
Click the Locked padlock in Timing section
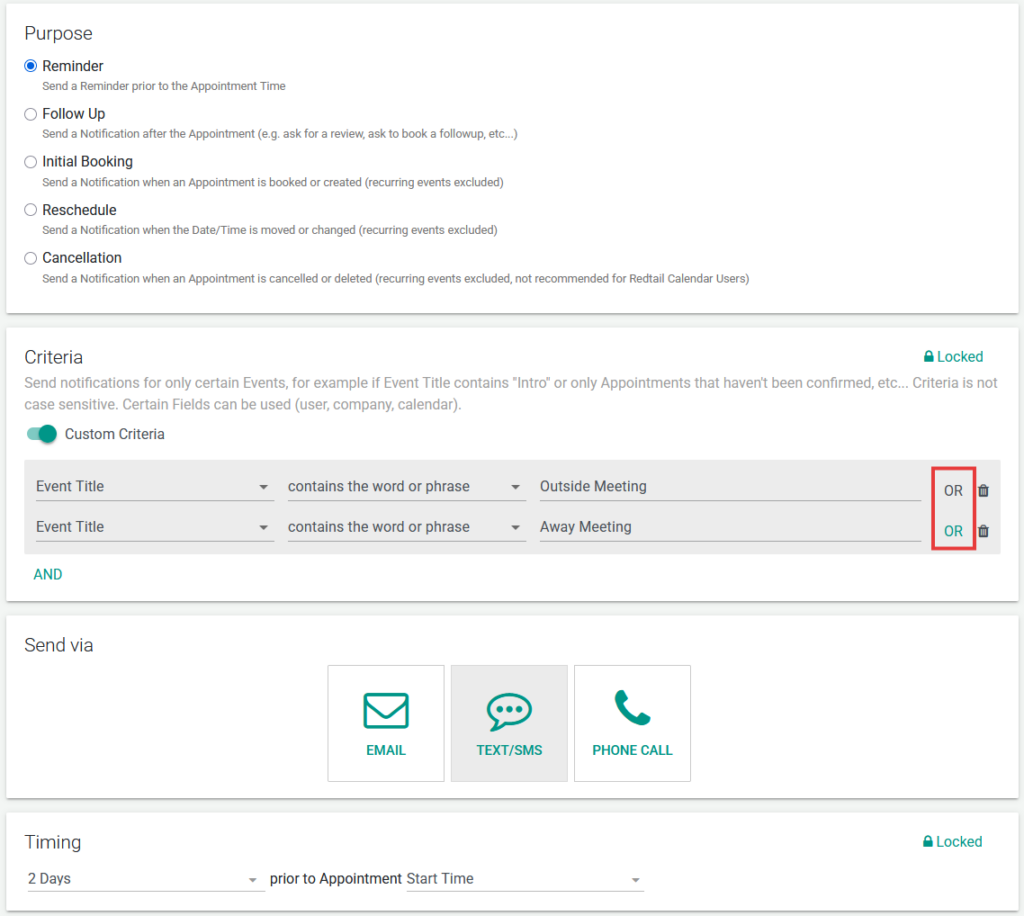[x=929, y=842]
